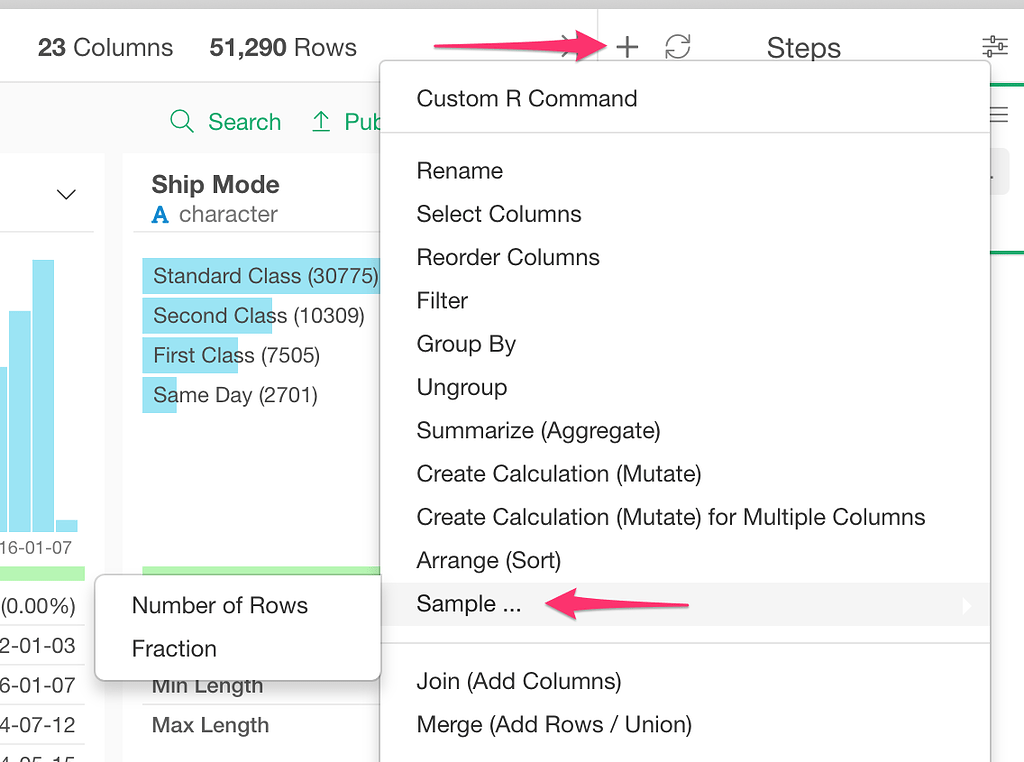Click the Ship Mode column header

[215, 185]
